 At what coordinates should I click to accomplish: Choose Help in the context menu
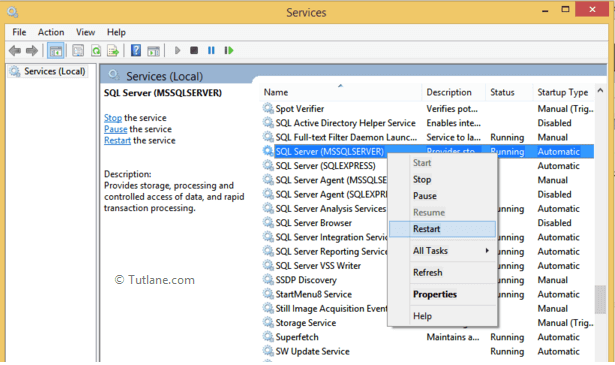[442, 316]
